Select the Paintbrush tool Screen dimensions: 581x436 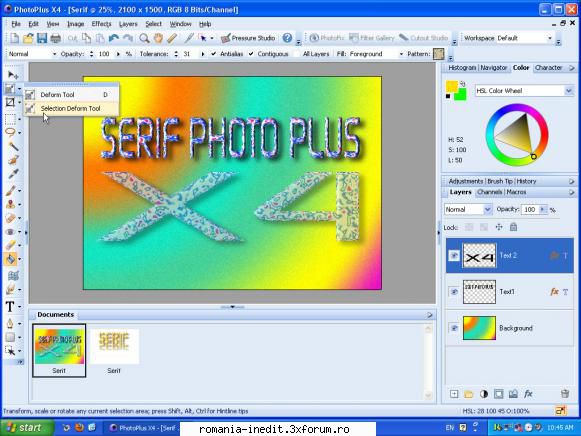(10, 190)
